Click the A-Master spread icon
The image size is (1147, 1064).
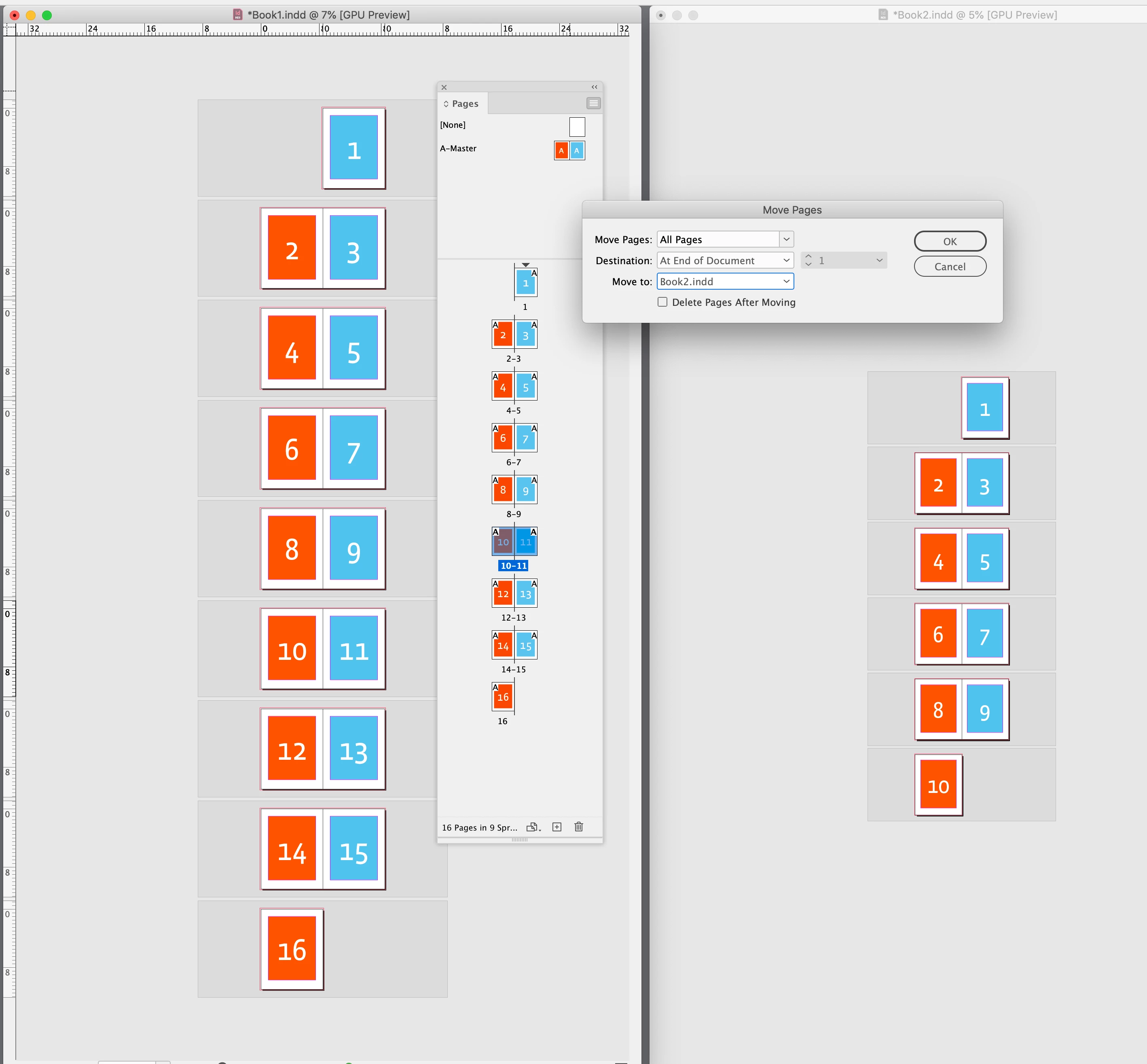pyautogui.click(x=569, y=150)
